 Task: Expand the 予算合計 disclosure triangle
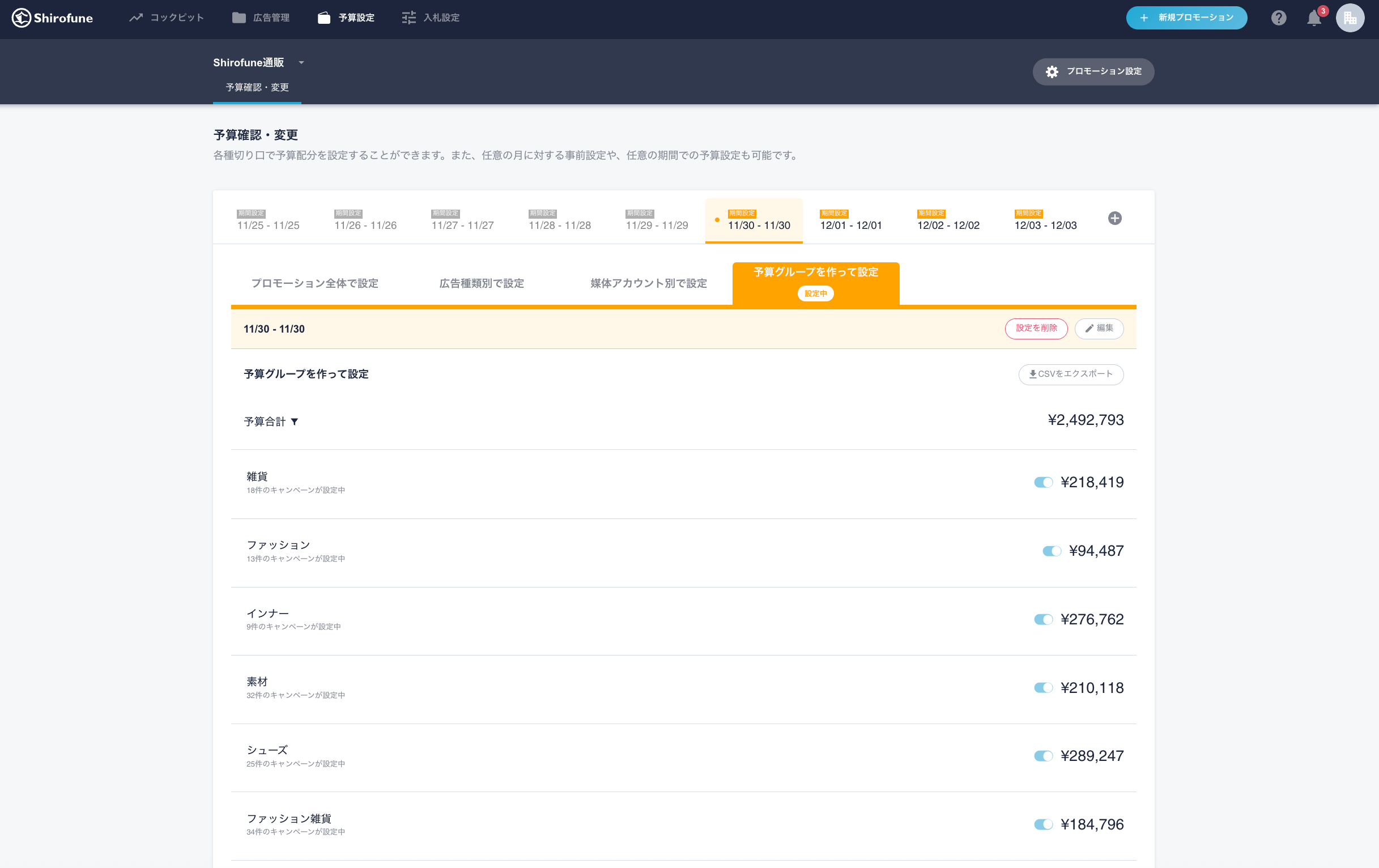tap(295, 422)
